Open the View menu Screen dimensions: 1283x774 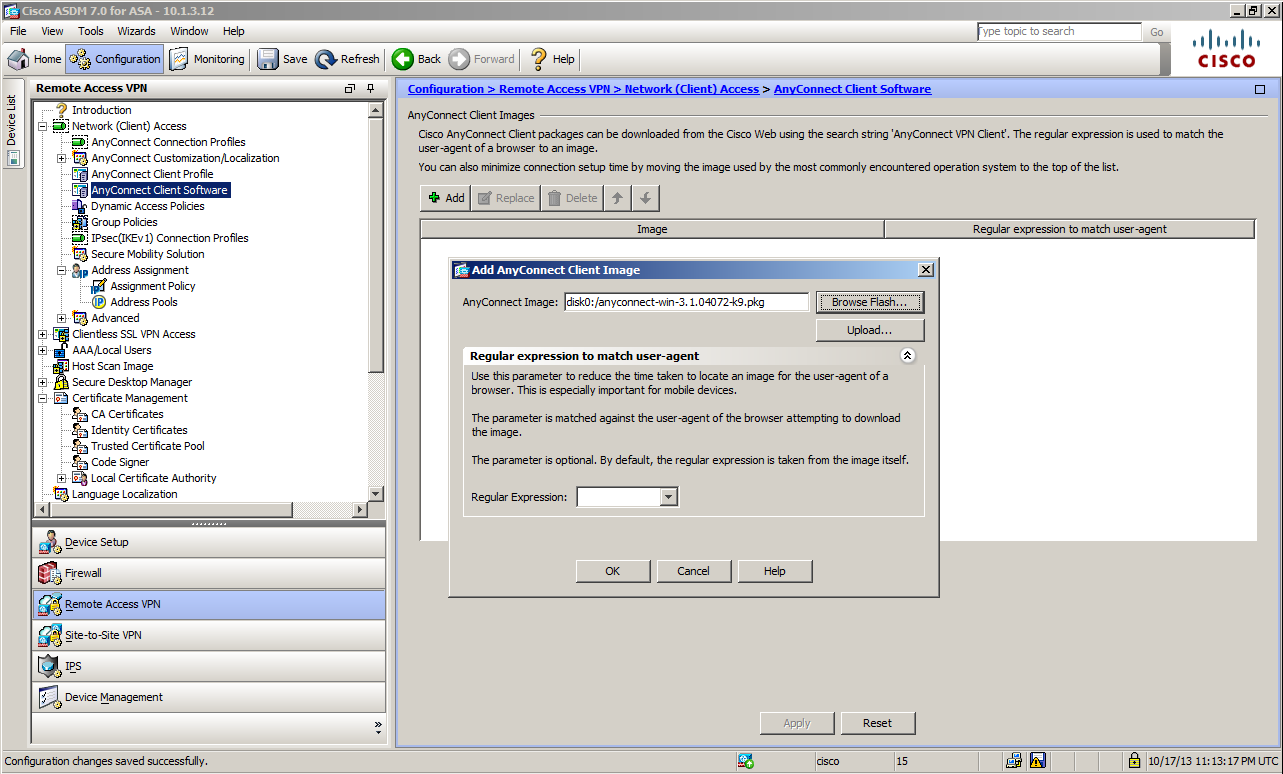(52, 31)
